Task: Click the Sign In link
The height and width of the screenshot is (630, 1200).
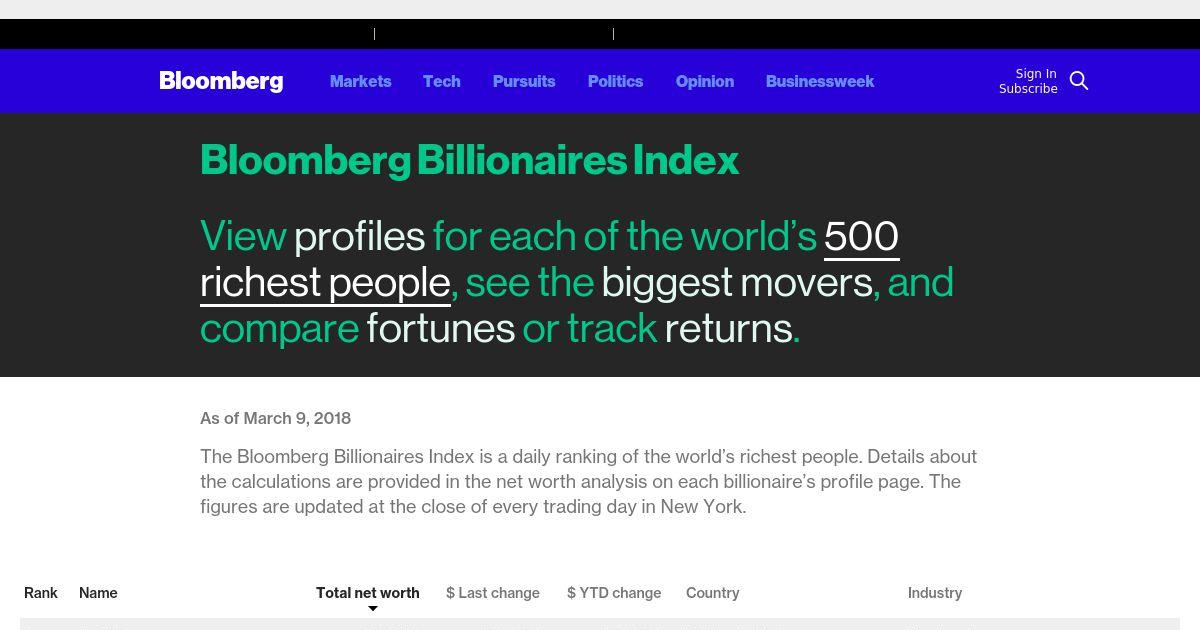Action: pyautogui.click(x=1036, y=74)
